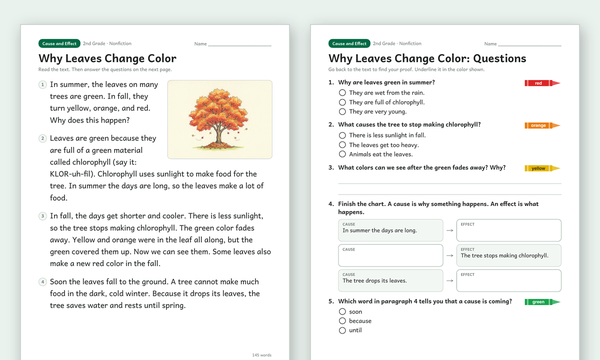The width and height of the screenshot is (600, 360).
Task: Click the yellow crayon icon beside question 3
Action: click(x=542, y=168)
